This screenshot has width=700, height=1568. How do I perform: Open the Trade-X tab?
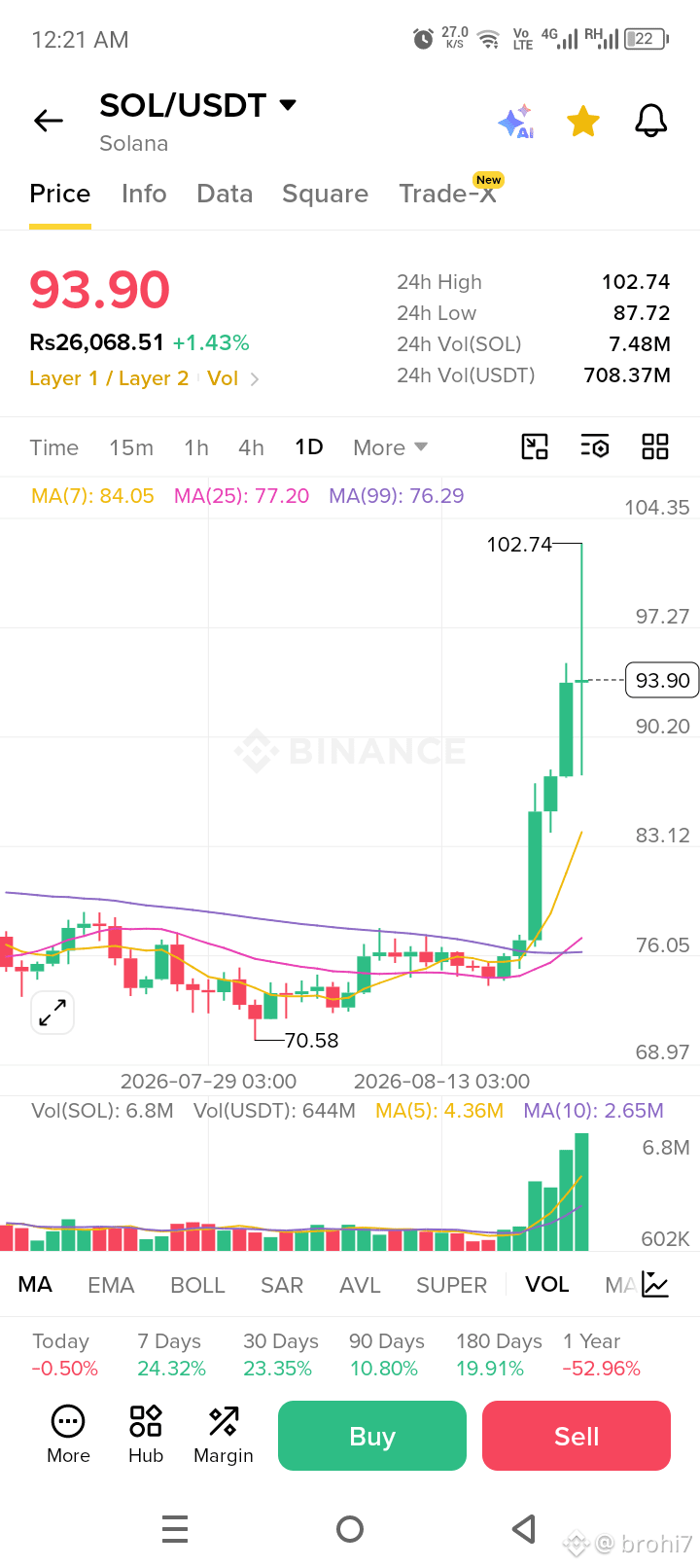coord(448,194)
